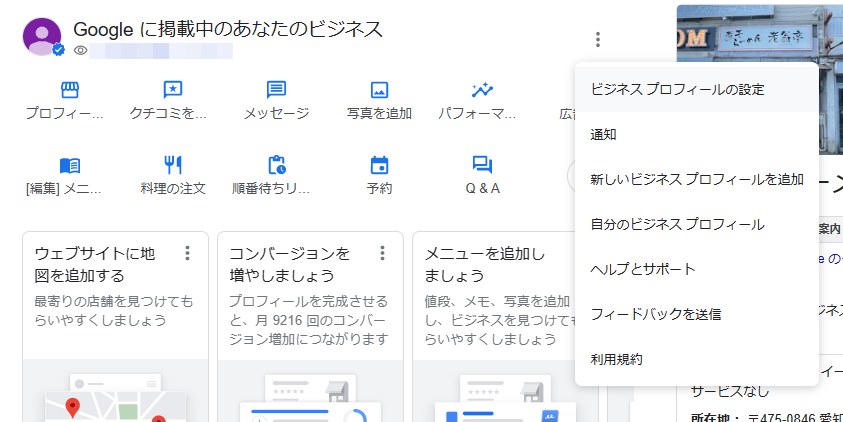843x422 pixels.
Task: Click the 順番待ちリ… waitlist icon
Action: click(276, 165)
